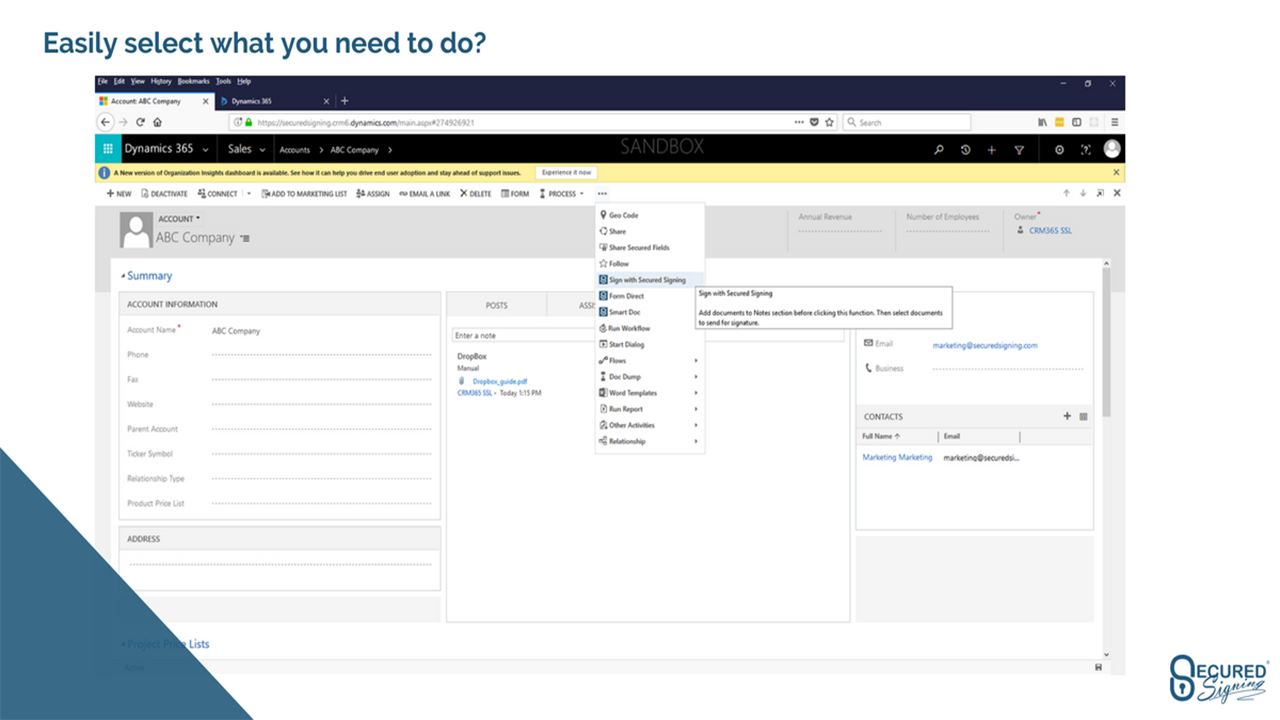Reload the page with the refresh icon
Image resolution: width=1280 pixels, height=720 pixels.
pos(141,122)
